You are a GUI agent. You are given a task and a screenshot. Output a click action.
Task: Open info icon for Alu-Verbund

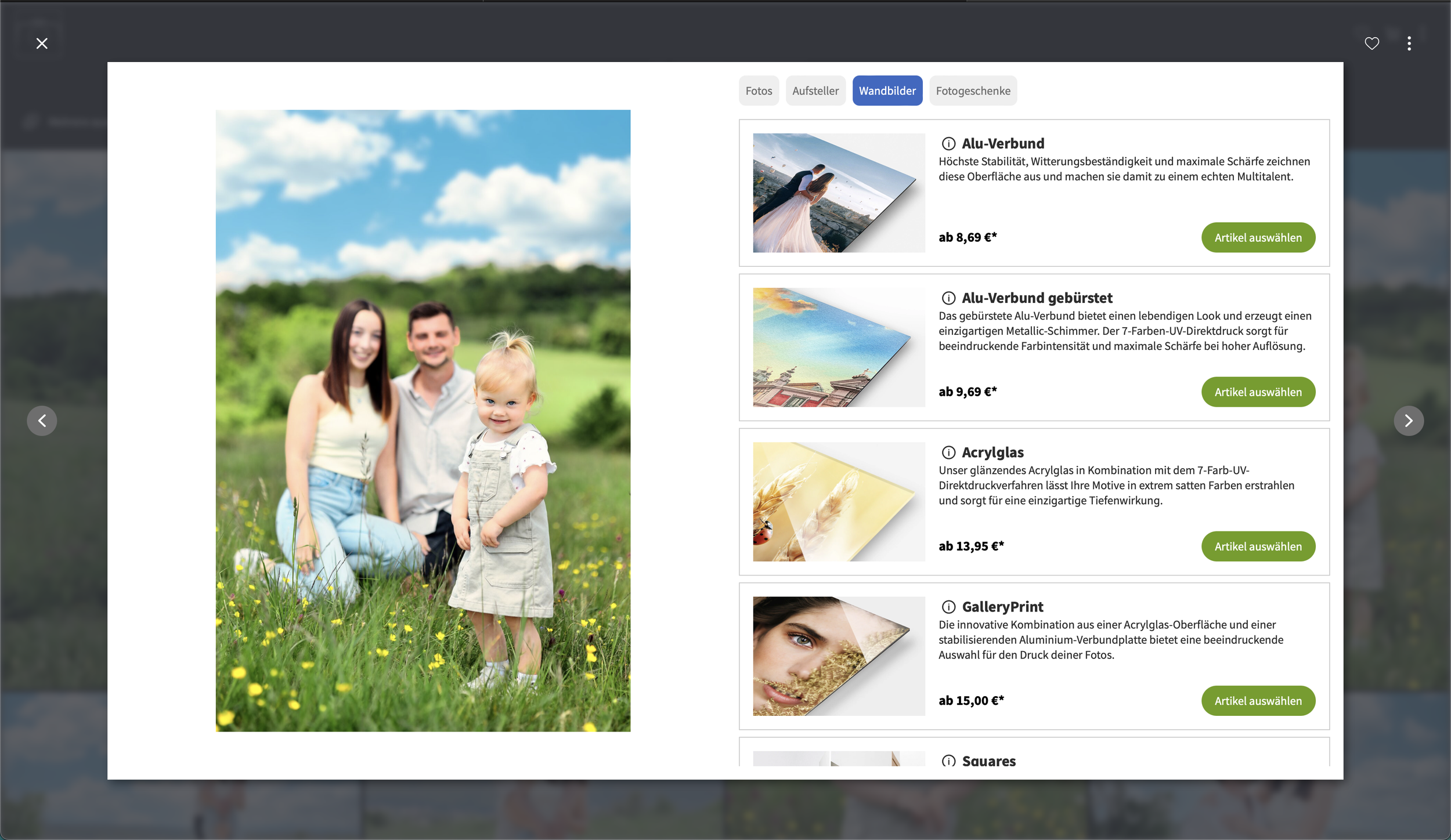pos(948,143)
